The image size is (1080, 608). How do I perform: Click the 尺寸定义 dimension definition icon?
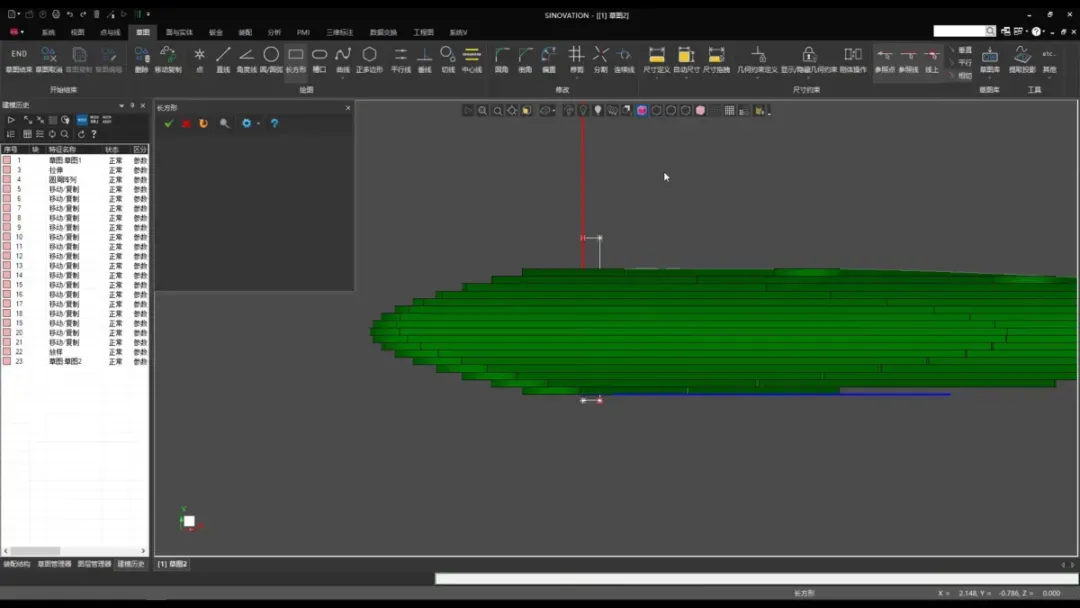(656, 59)
